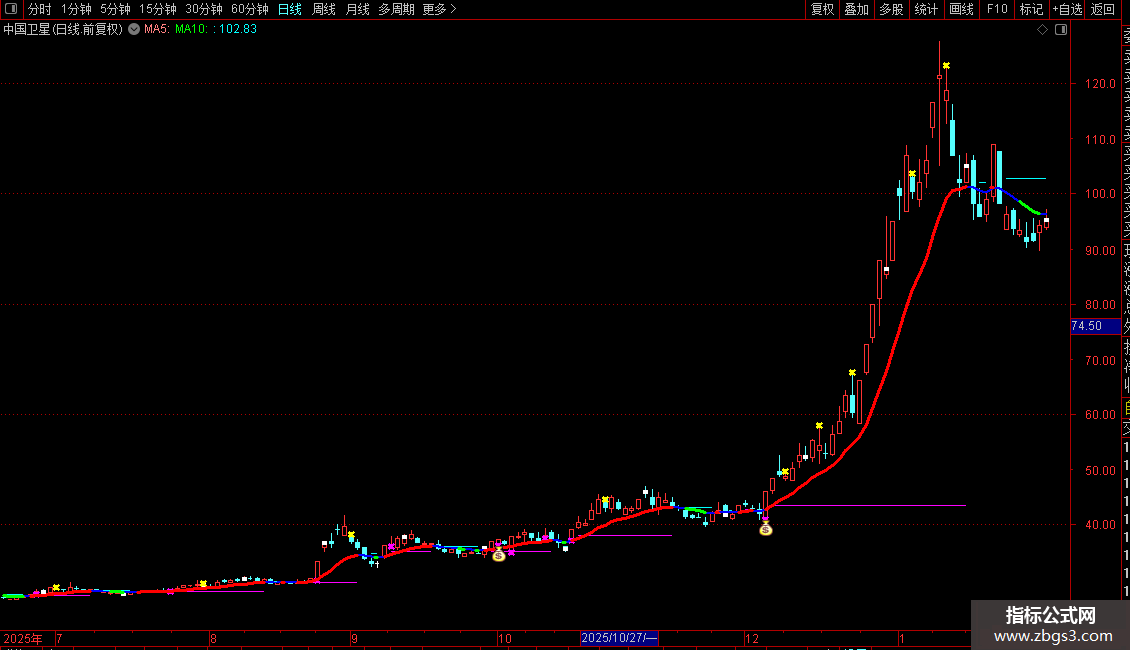Image resolution: width=1130 pixels, height=650 pixels.
Task: Toggle the left panel icon at top-left
Action: tap(11, 9)
